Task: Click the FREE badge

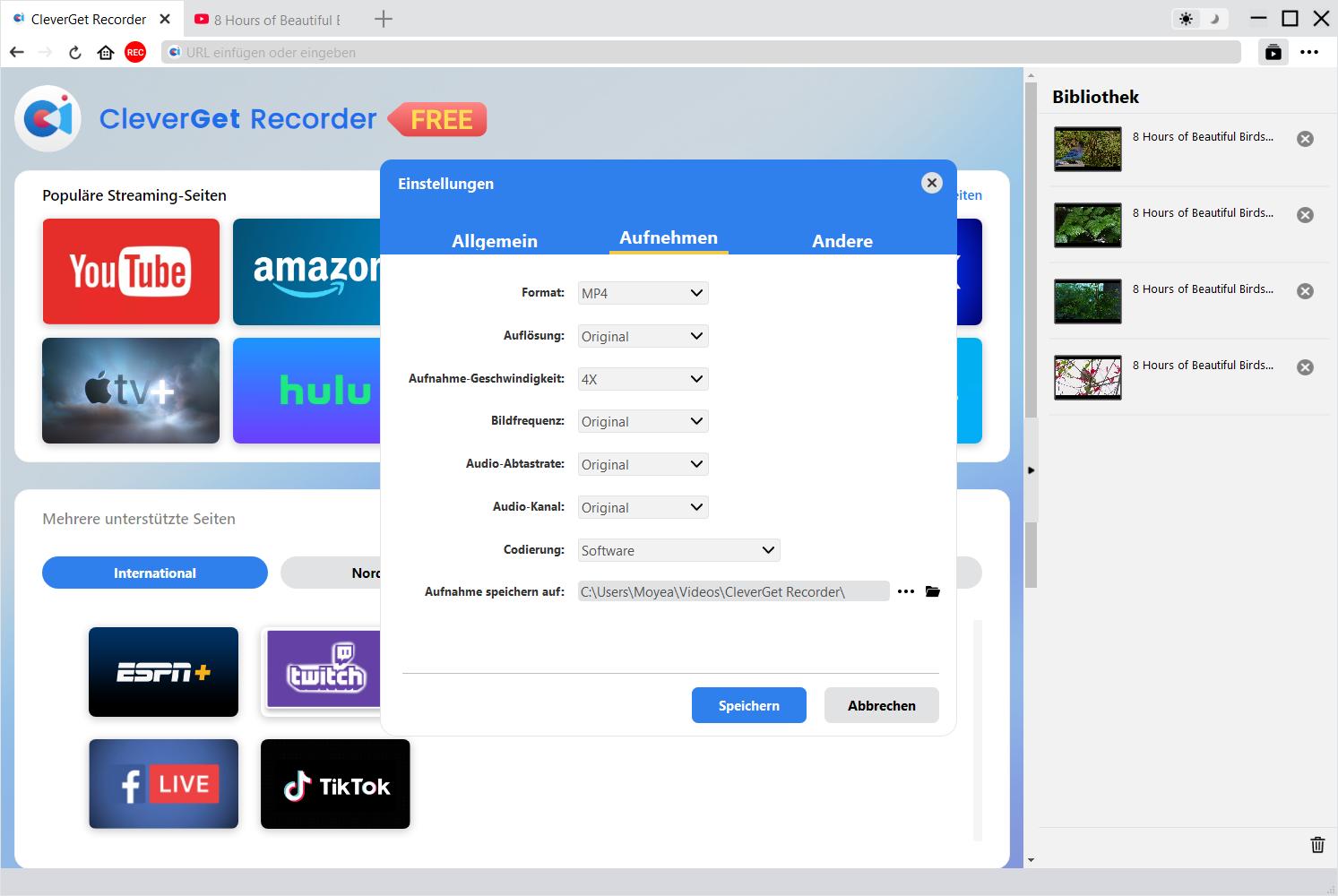Action: tap(438, 119)
